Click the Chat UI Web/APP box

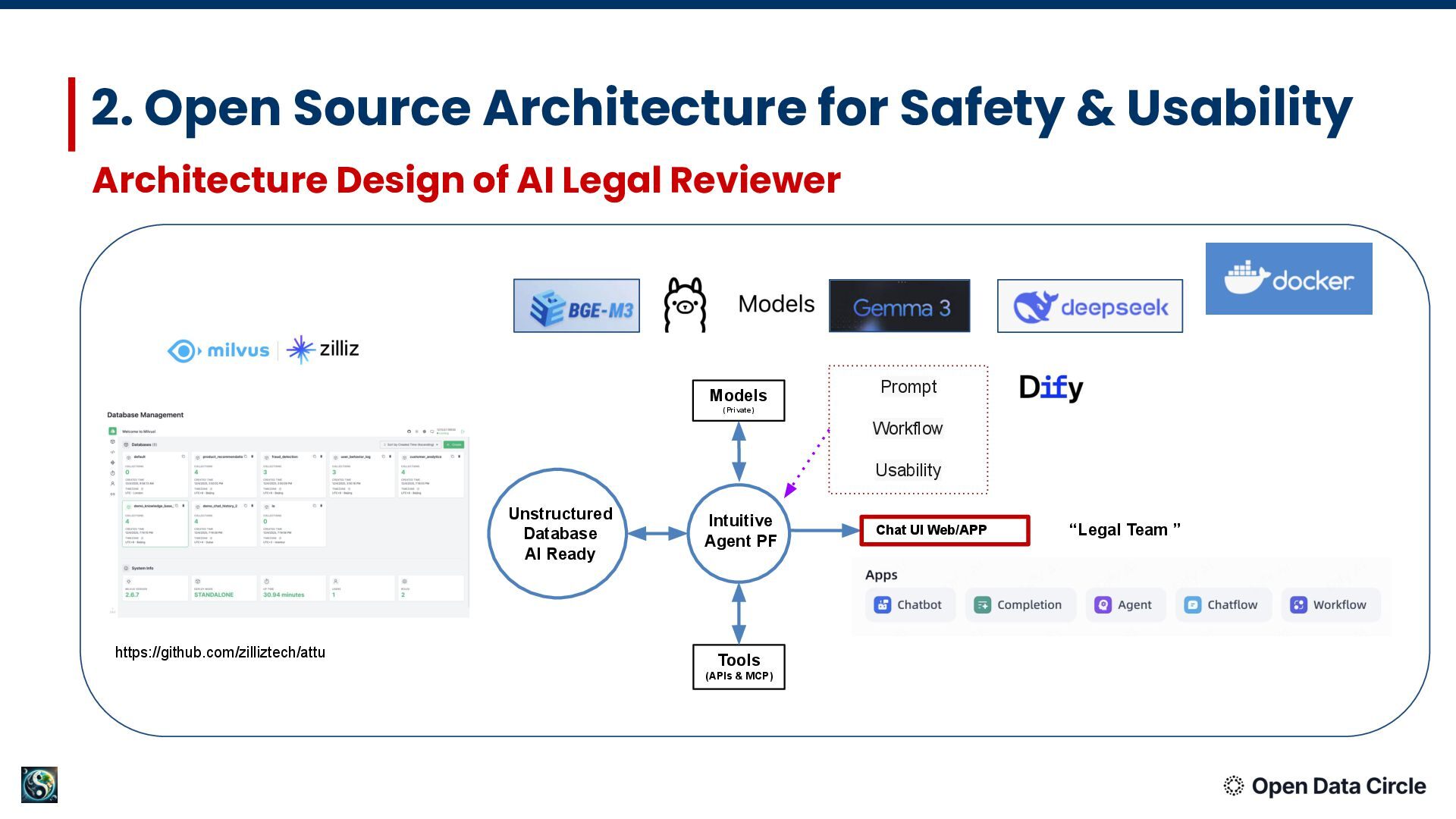(x=944, y=530)
